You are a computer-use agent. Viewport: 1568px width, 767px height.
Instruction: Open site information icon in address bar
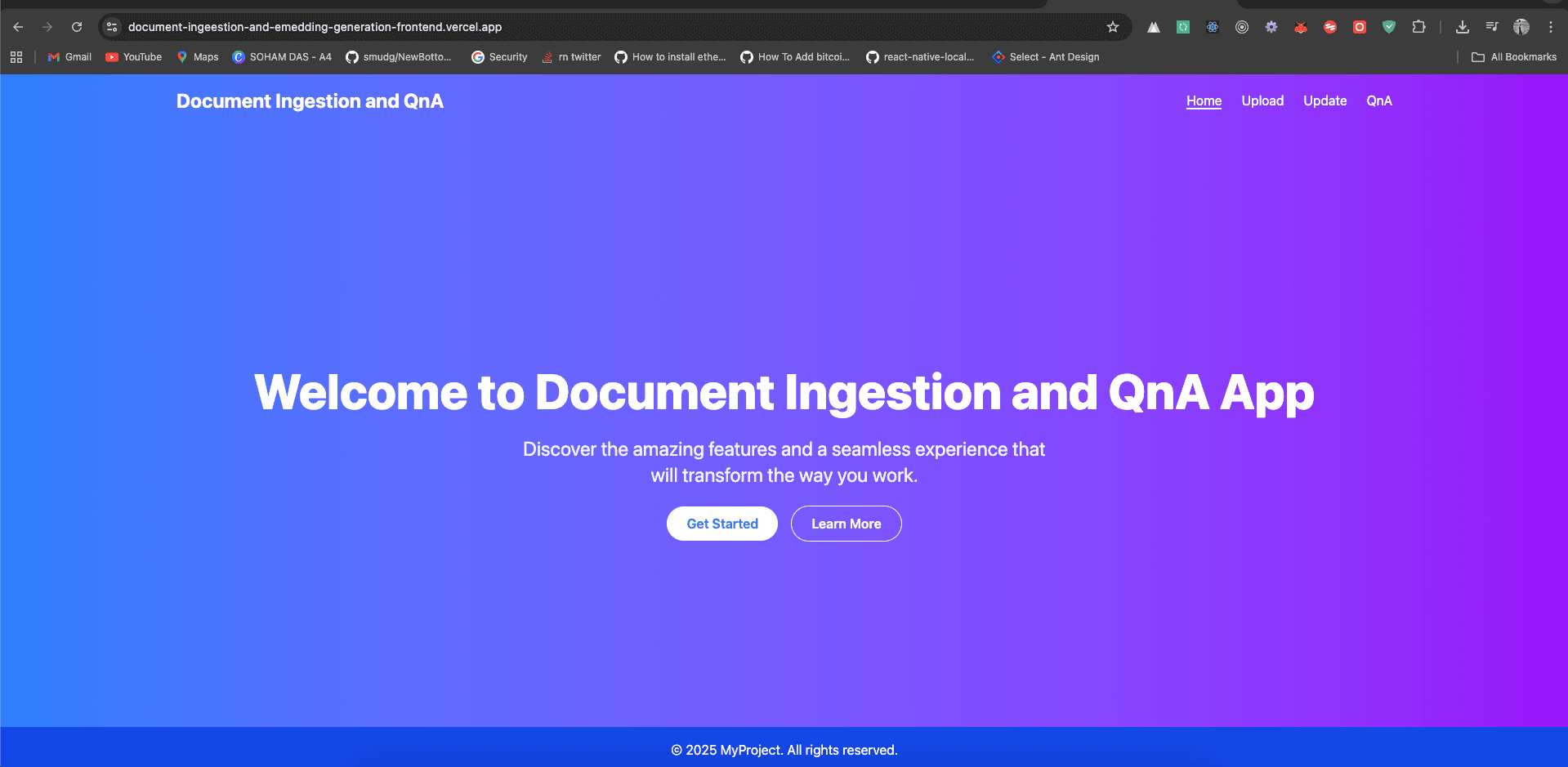pyautogui.click(x=113, y=27)
